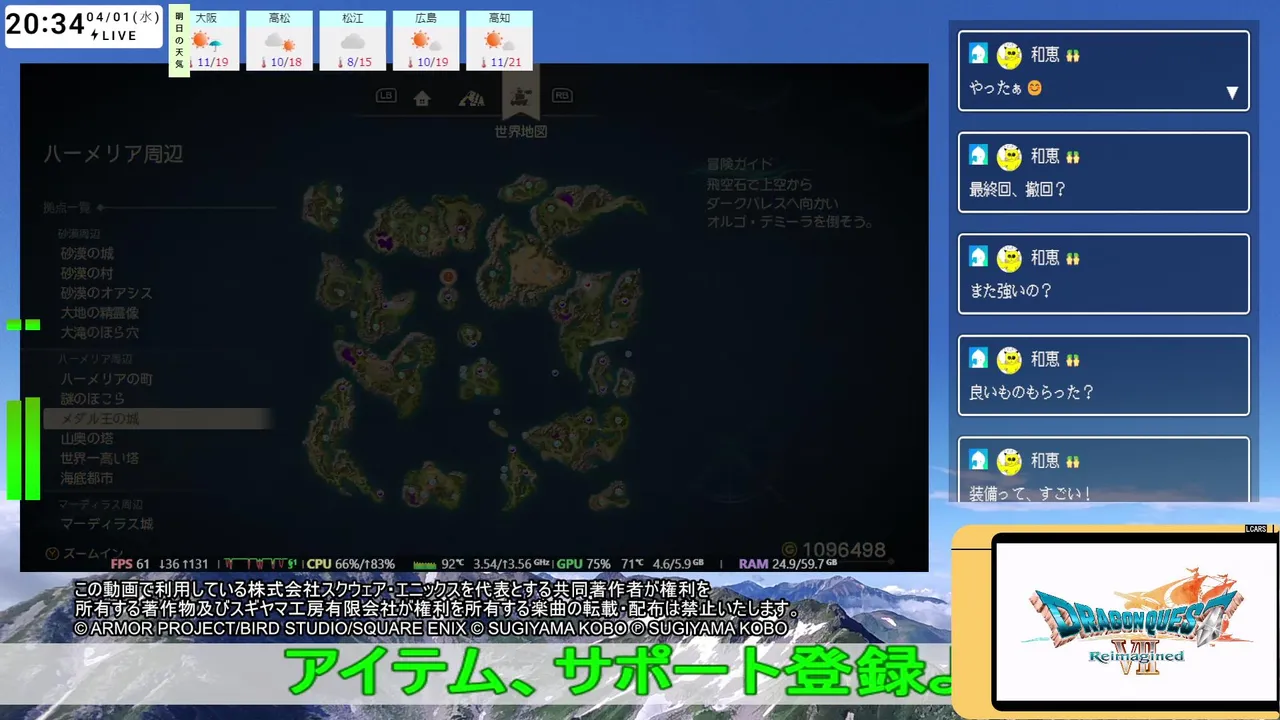The height and width of the screenshot is (720, 1280).
Task: Click the FPS 61 overlay reading
Action: pos(129,564)
